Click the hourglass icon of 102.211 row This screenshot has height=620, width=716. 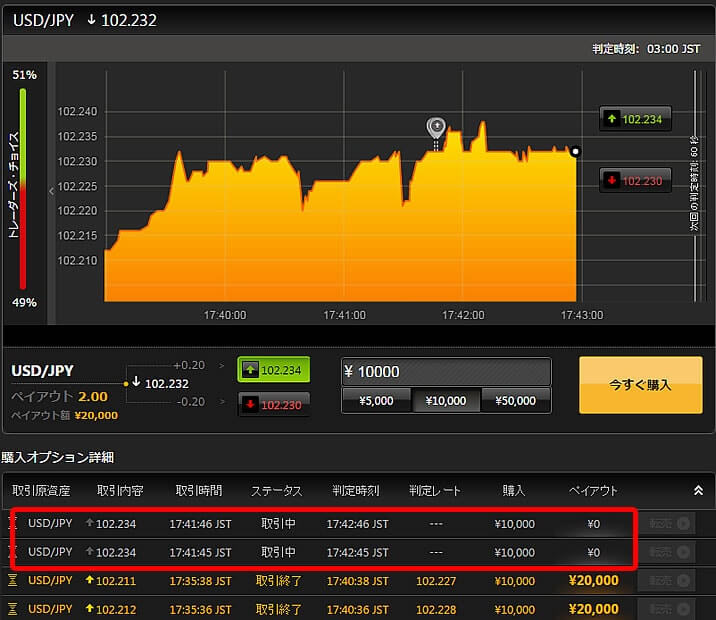click(13, 580)
